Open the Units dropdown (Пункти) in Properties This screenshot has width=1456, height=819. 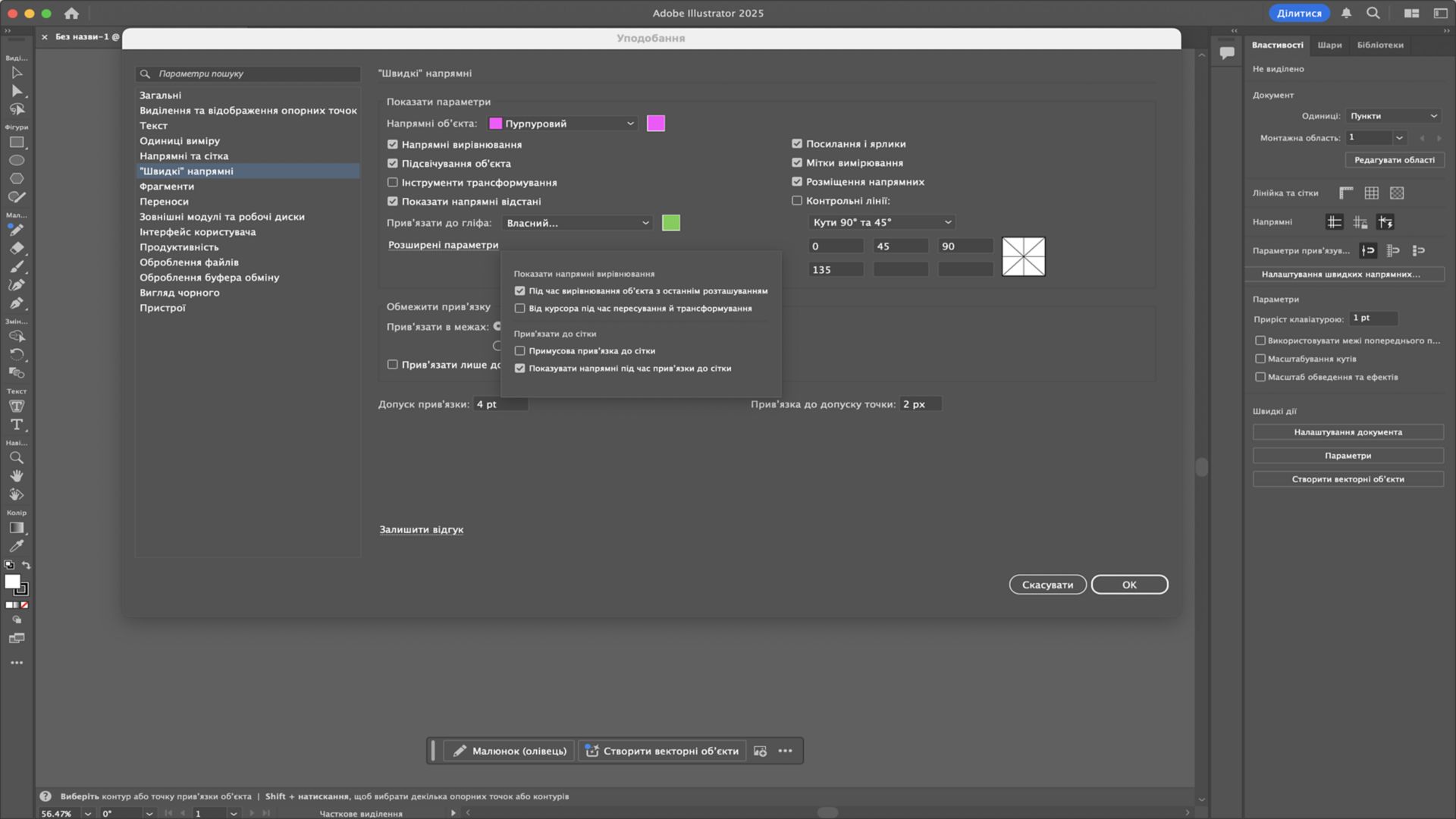click(1393, 116)
